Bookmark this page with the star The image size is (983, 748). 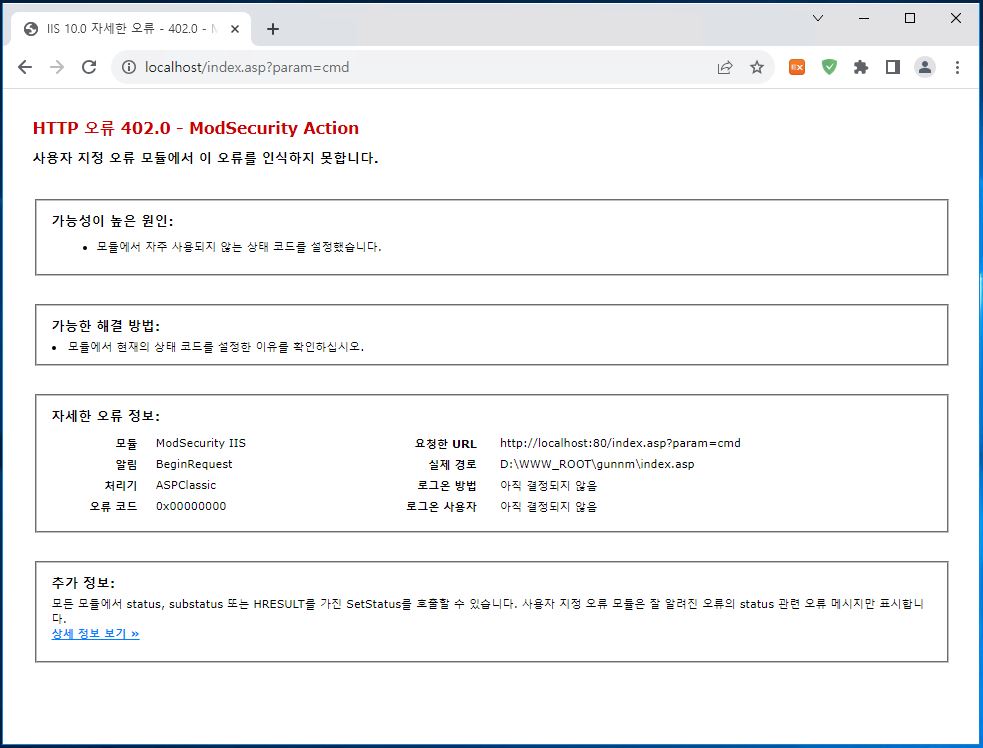(x=757, y=67)
